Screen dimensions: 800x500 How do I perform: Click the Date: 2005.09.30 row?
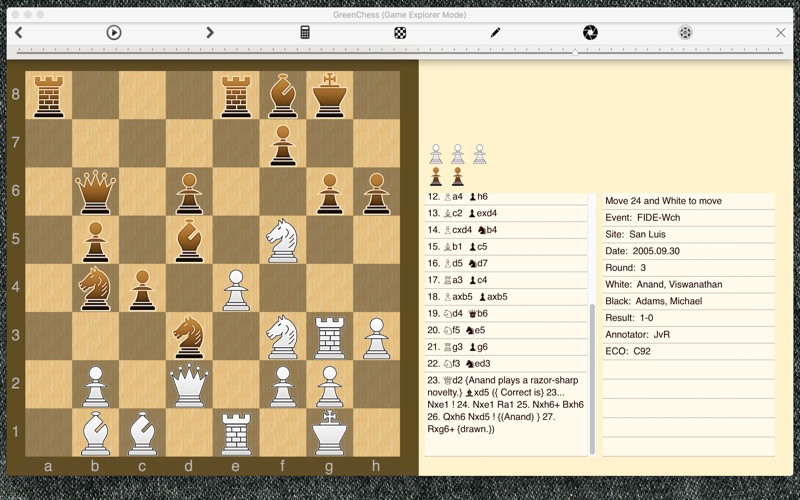(688, 251)
